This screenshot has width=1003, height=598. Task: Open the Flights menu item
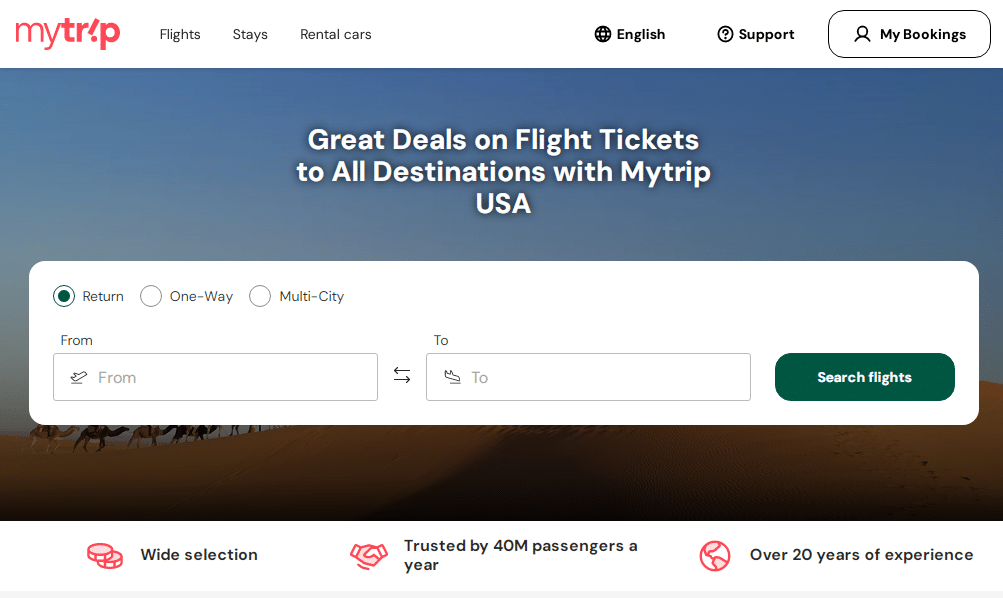180,35
